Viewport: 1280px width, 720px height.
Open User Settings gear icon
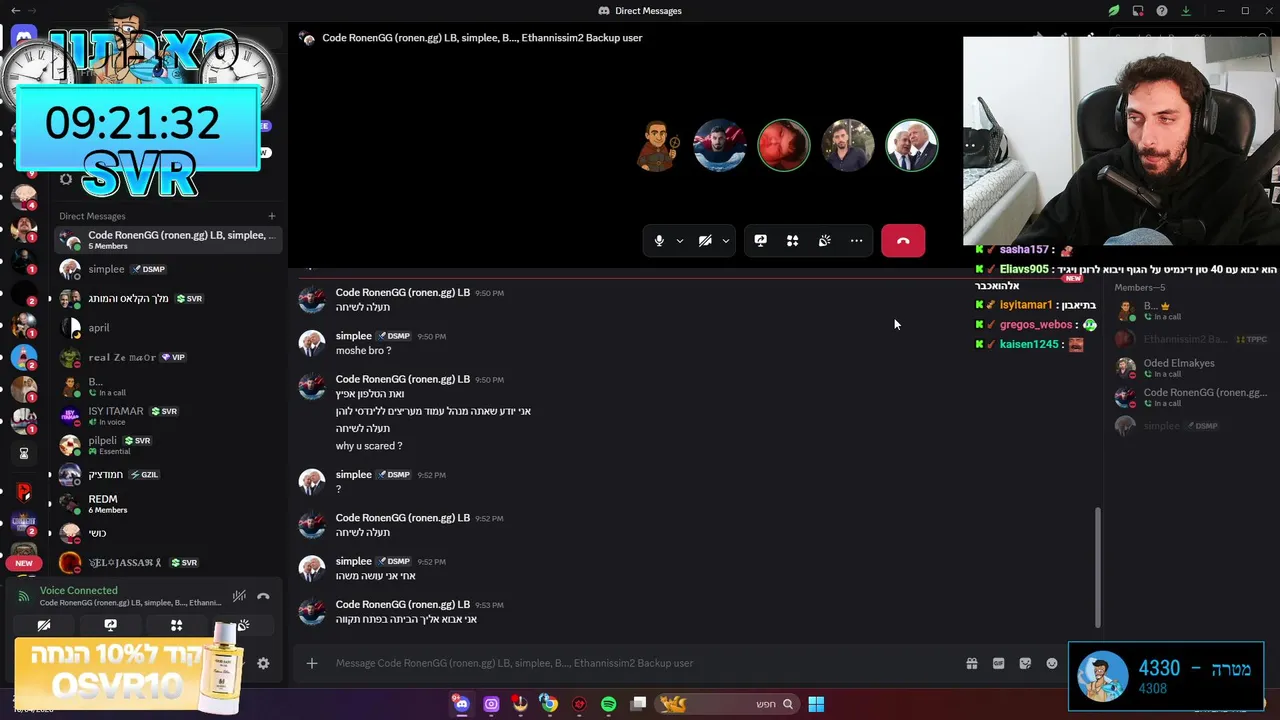(263, 663)
